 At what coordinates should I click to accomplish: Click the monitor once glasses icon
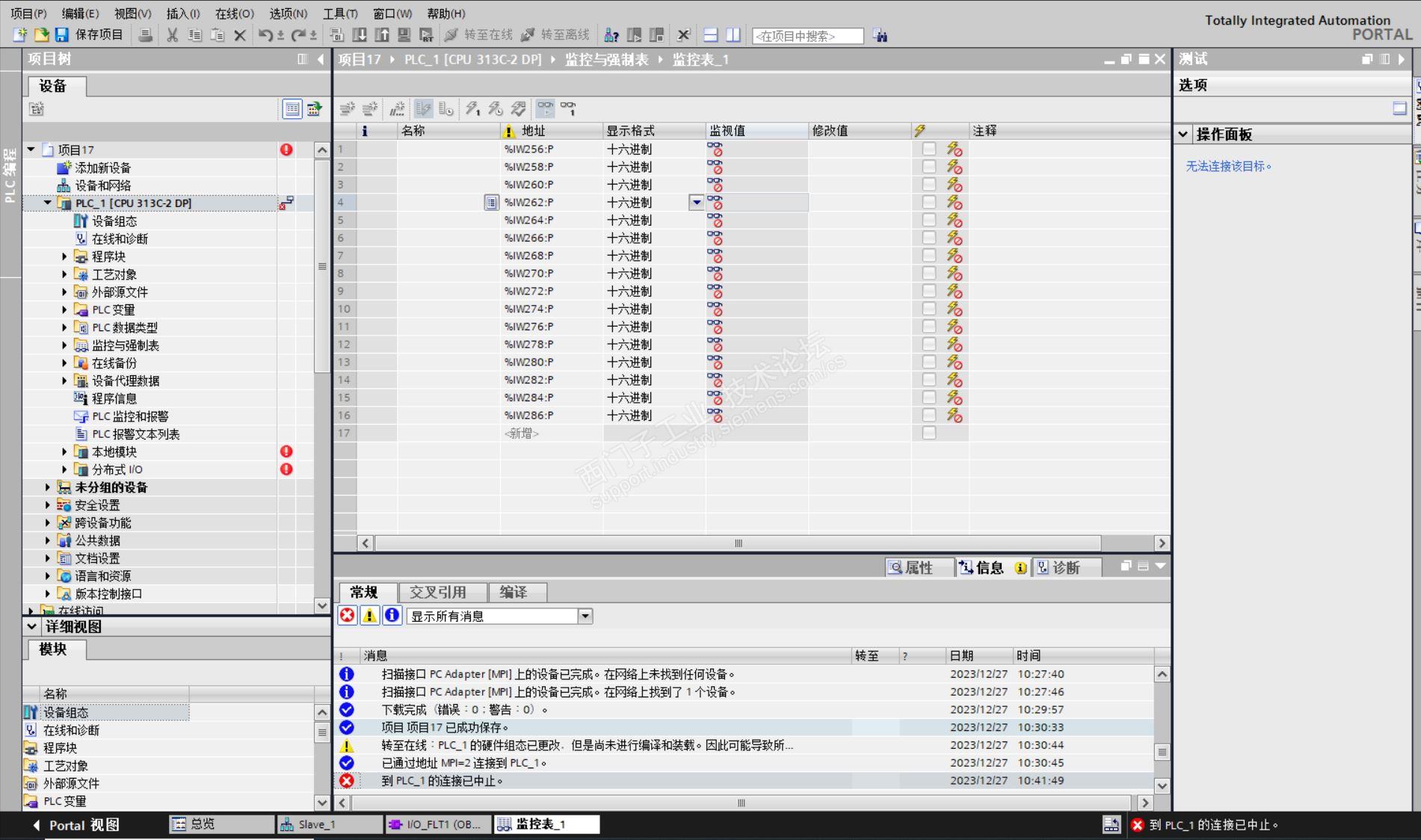click(569, 109)
